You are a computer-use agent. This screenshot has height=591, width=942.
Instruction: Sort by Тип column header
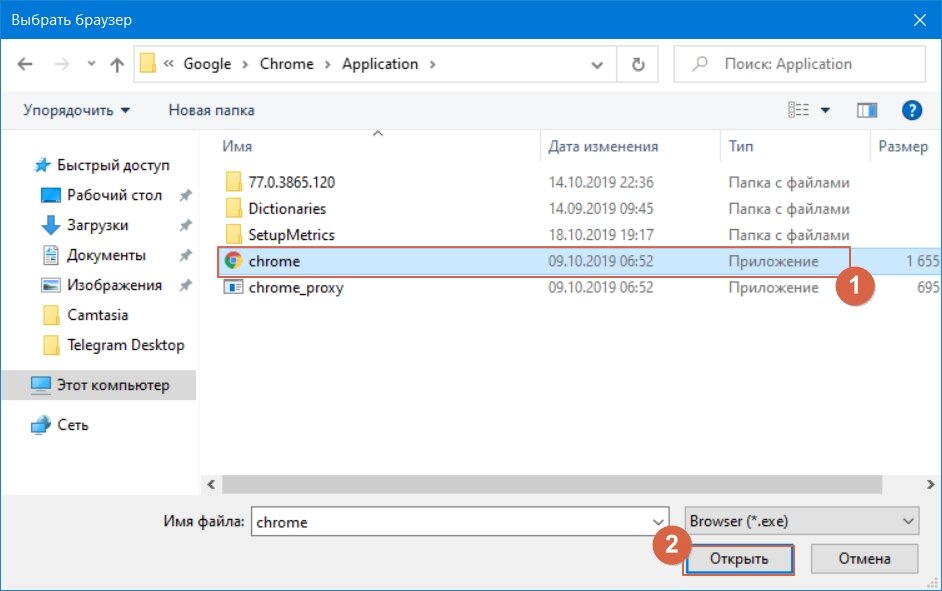coord(740,147)
